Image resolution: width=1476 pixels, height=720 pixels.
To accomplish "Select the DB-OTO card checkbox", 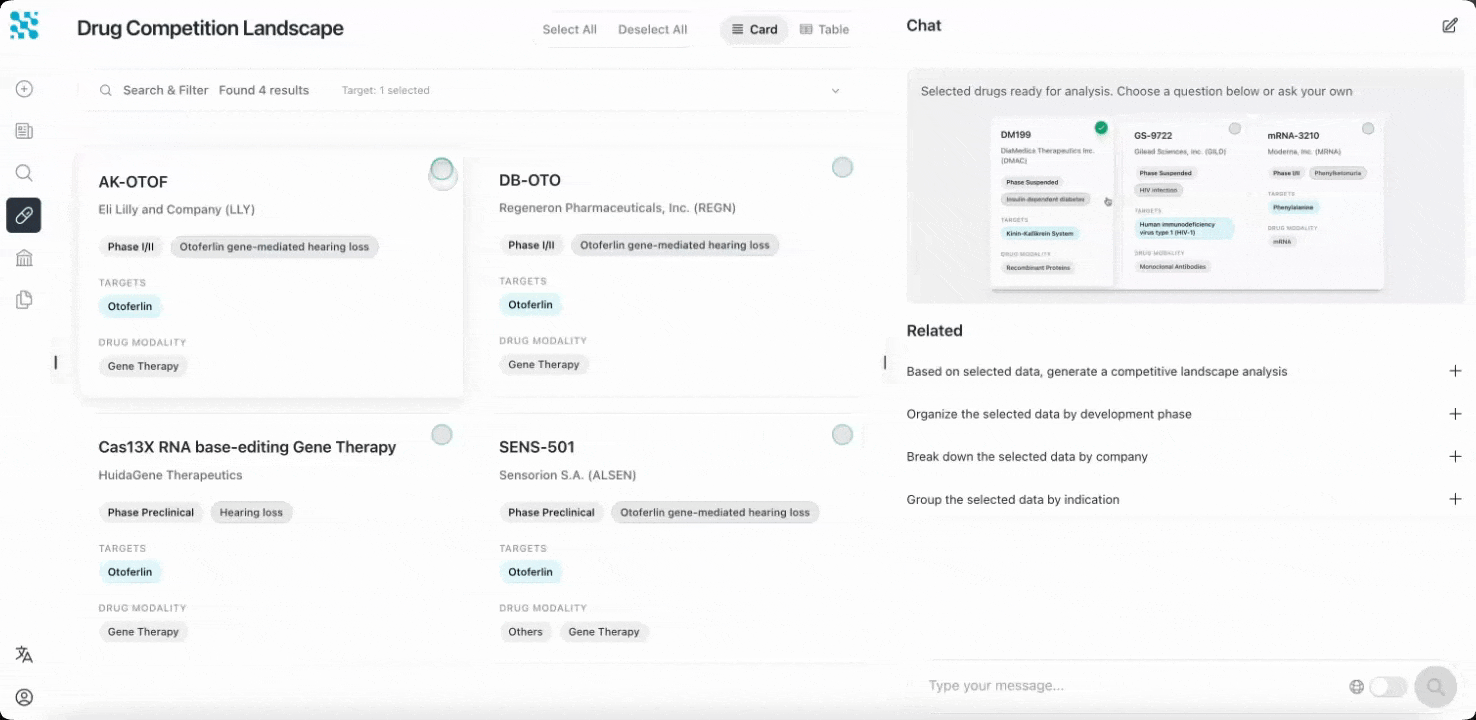I will [843, 167].
